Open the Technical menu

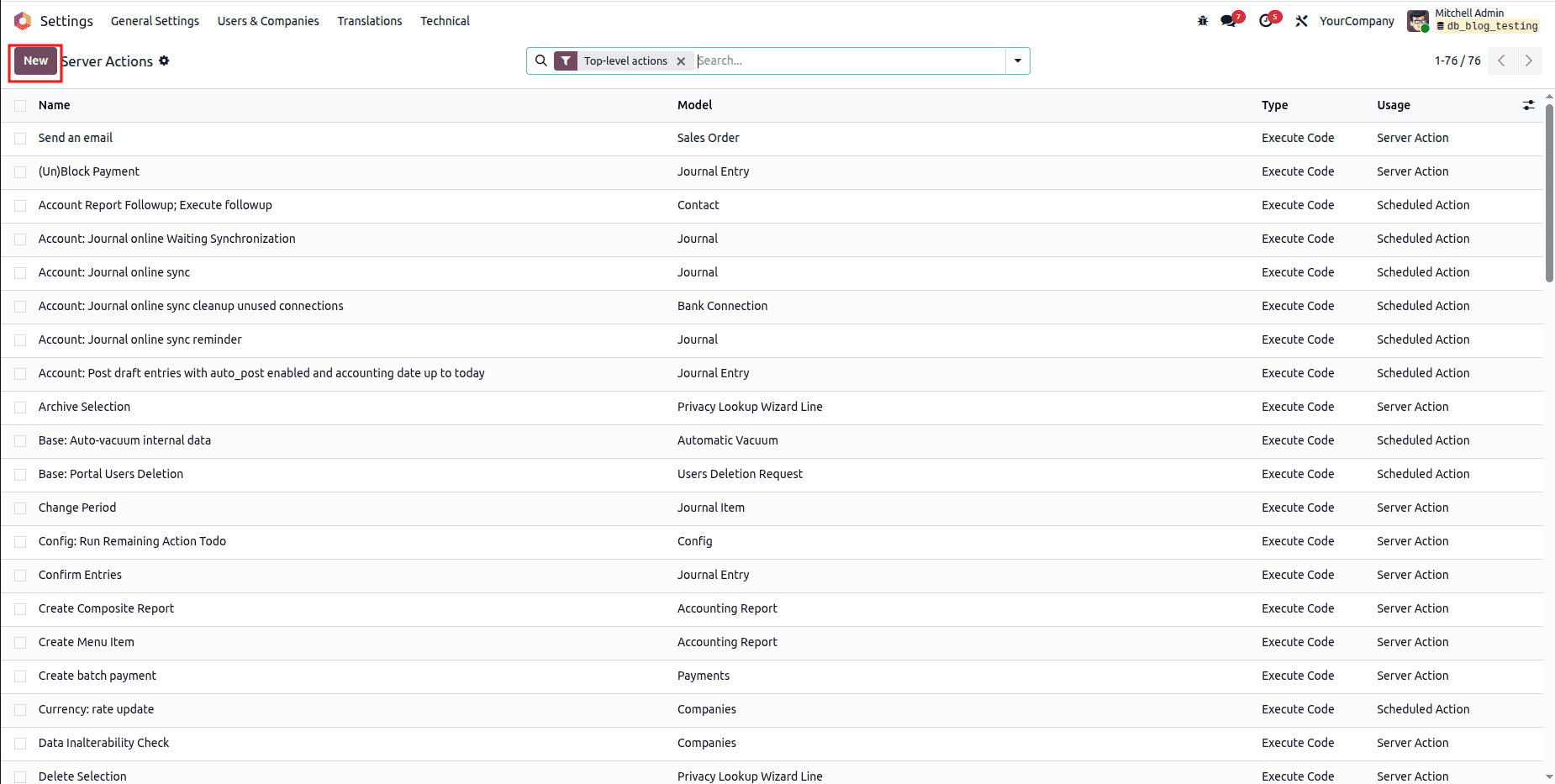[445, 20]
